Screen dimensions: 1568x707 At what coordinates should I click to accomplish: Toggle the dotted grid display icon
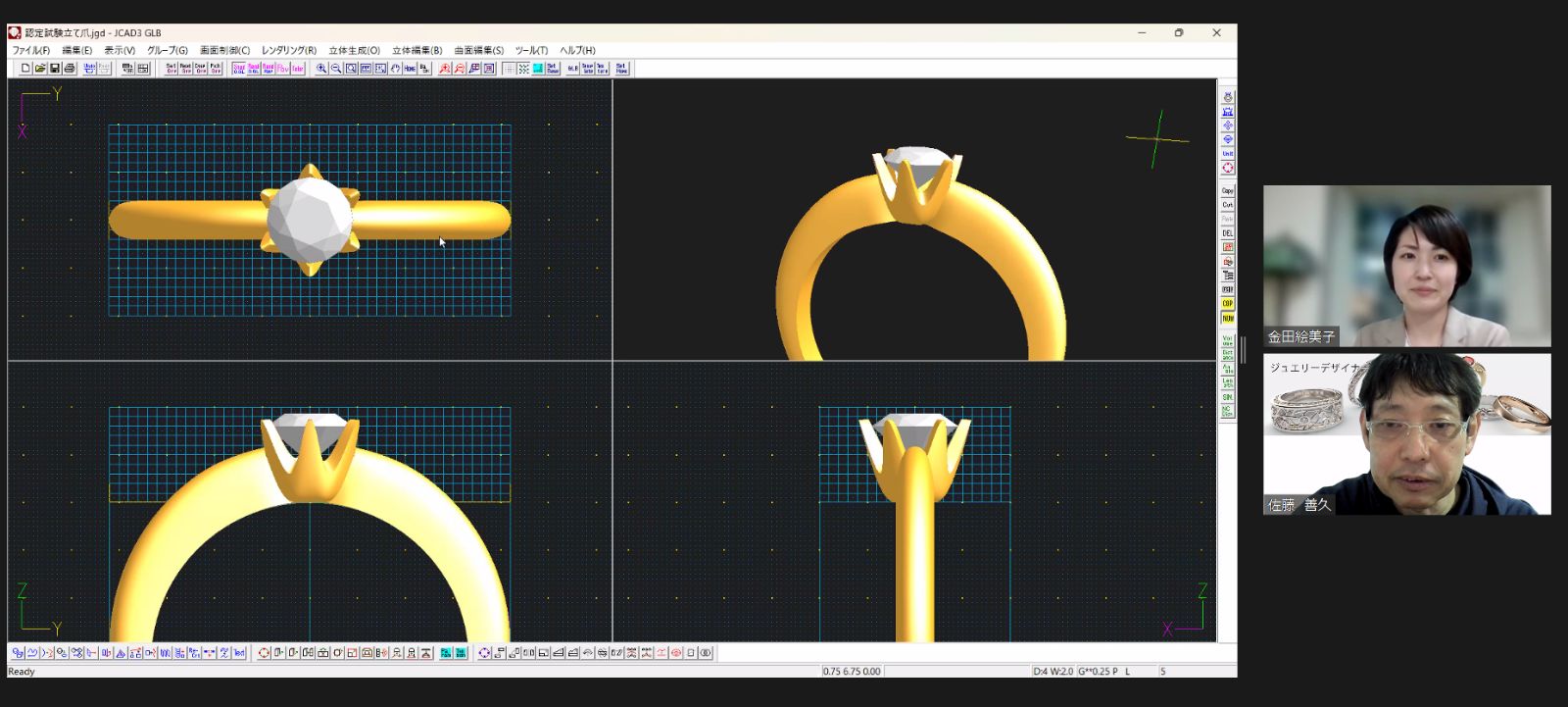pyautogui.click(x=523, y=69)
